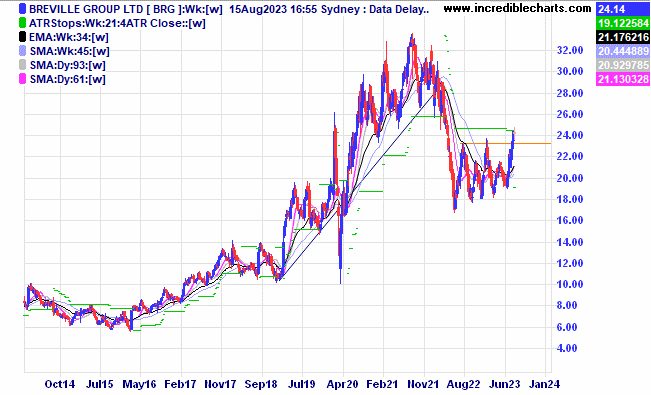Click the dark-blue diagonal uptrend line
The image size is (651, 395).
point(357,187)
